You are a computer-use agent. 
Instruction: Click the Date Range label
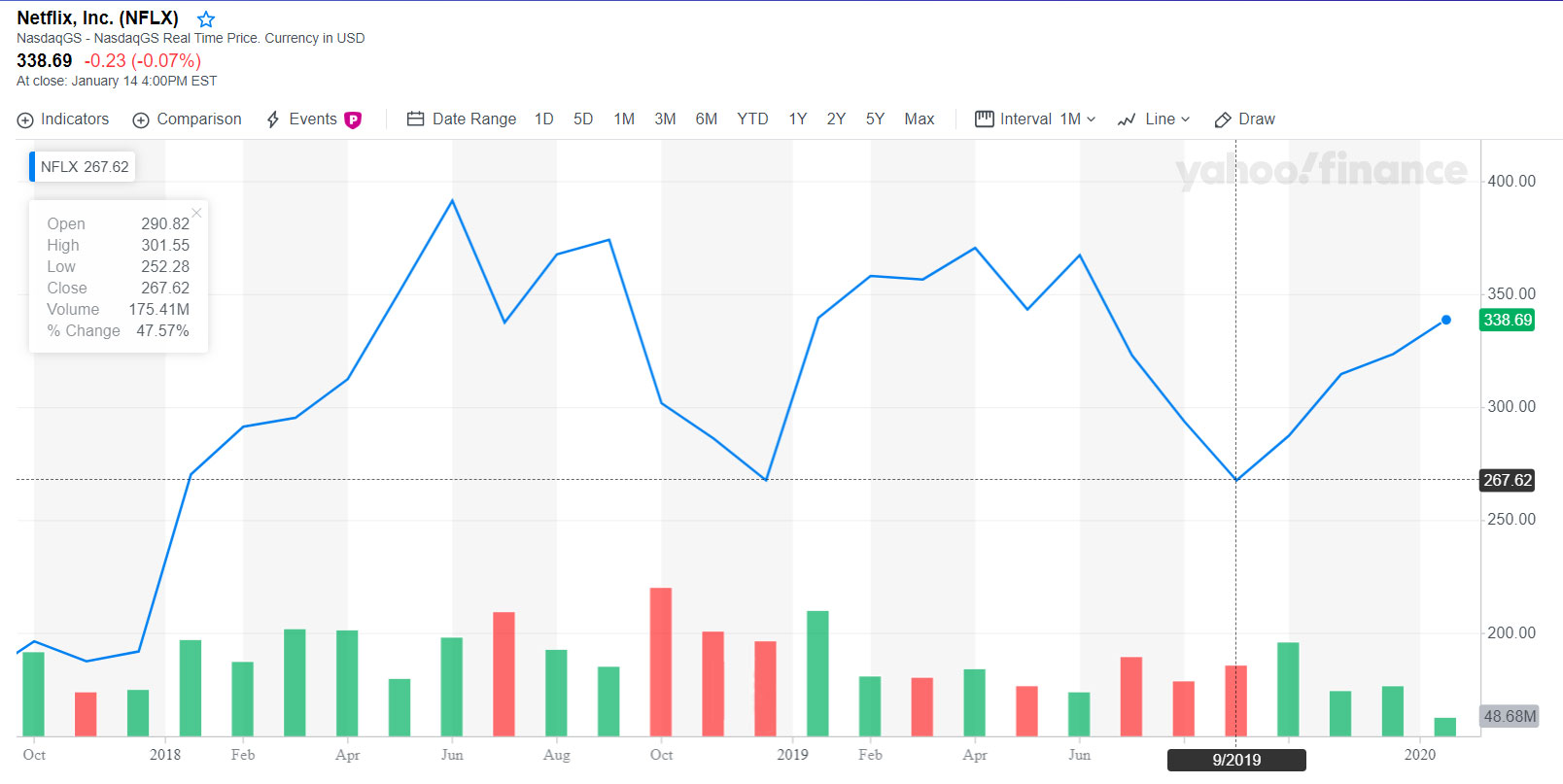coord(474,119)
